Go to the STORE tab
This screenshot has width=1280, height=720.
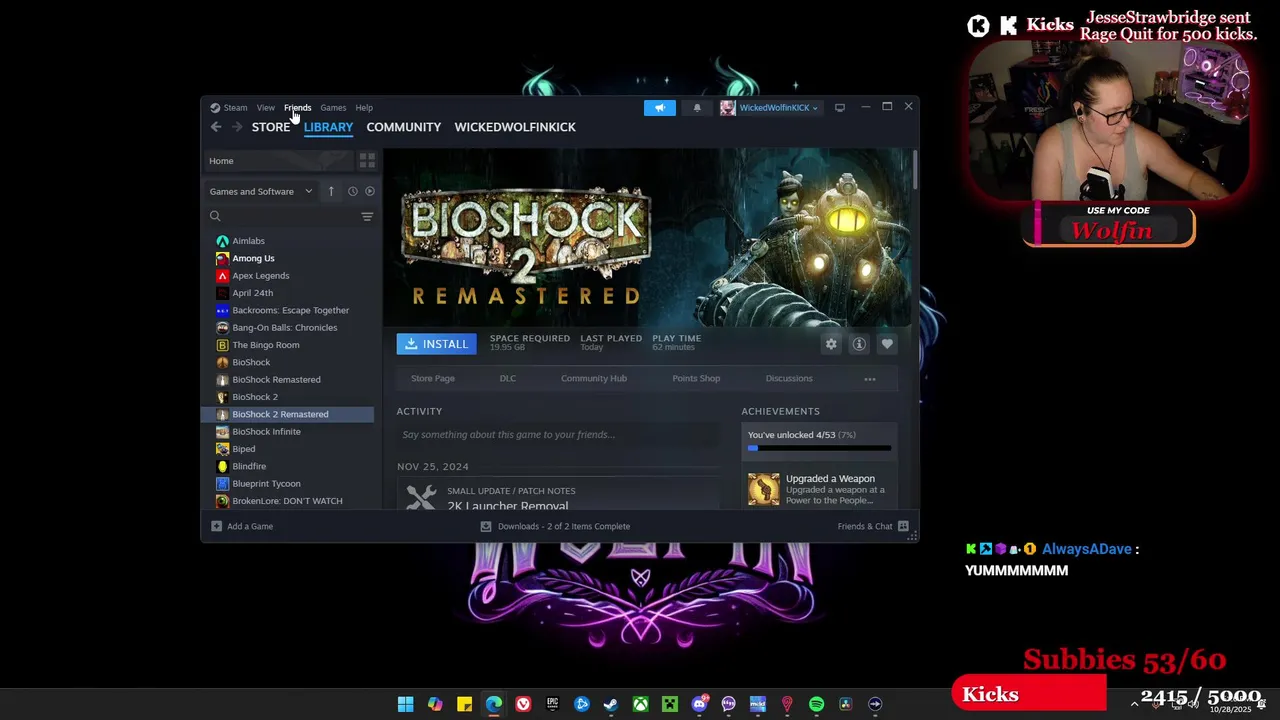tap(271, 127)
